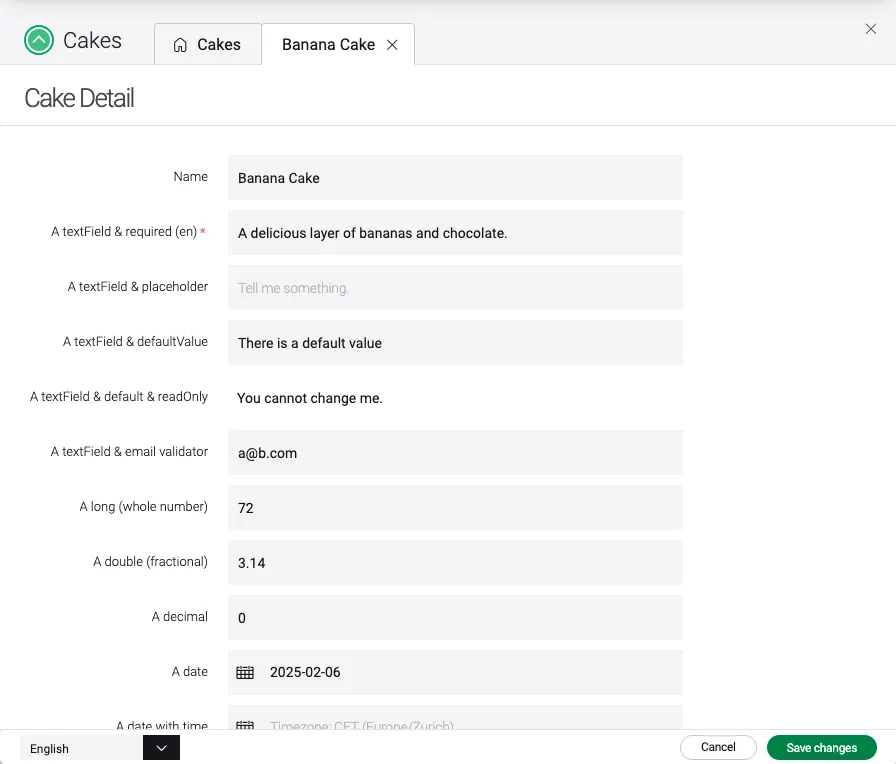Focus the 'Tell me something.' placeholder field
This screenshot has width=896, height=764.
(455, 288)
